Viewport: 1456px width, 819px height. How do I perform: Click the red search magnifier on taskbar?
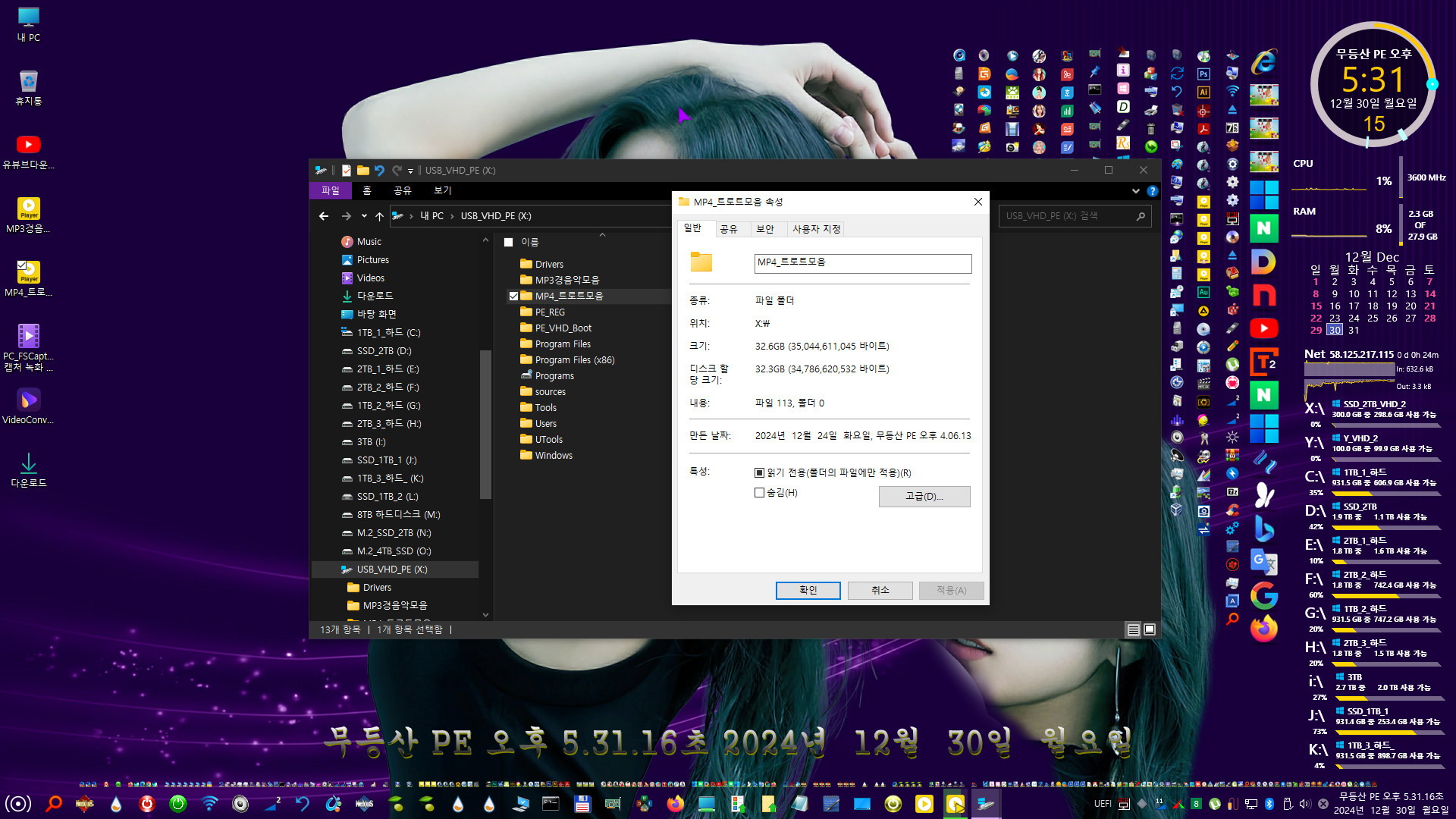(x=54, y=804)
